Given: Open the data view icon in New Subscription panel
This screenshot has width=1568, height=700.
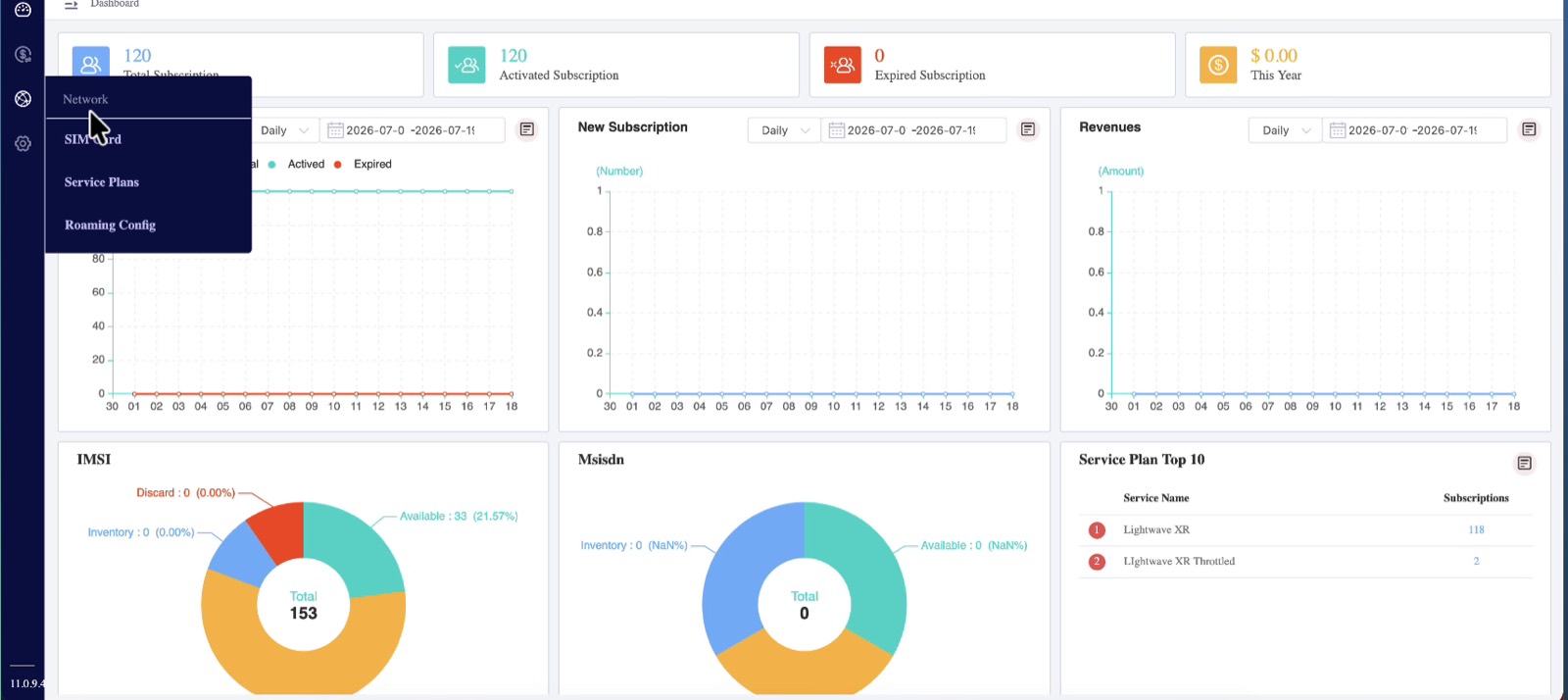Looking at the screenshot, I should 1028,129.
